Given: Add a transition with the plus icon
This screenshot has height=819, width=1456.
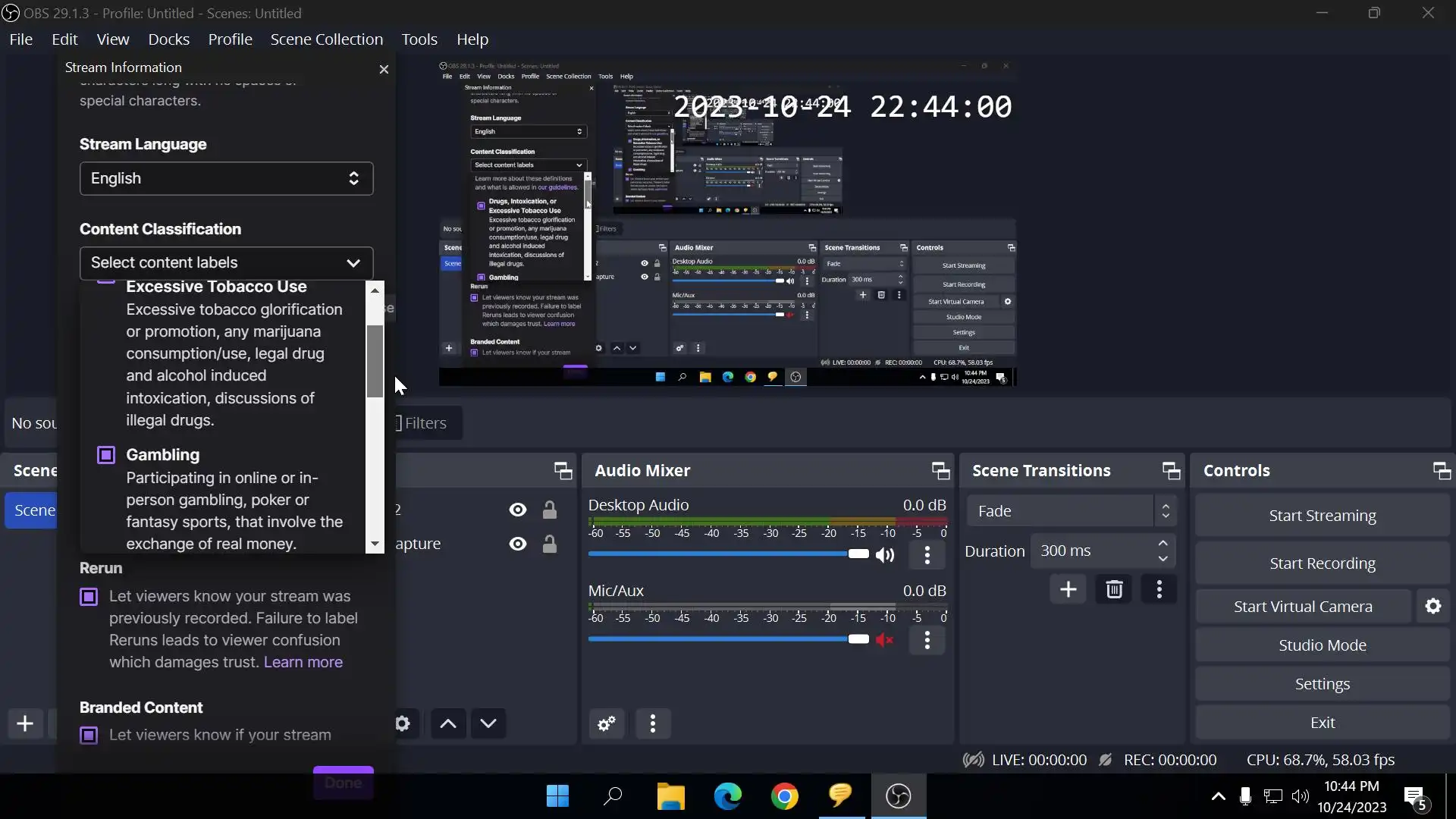Looking at the screenshot, I should tap(1068, 590).
